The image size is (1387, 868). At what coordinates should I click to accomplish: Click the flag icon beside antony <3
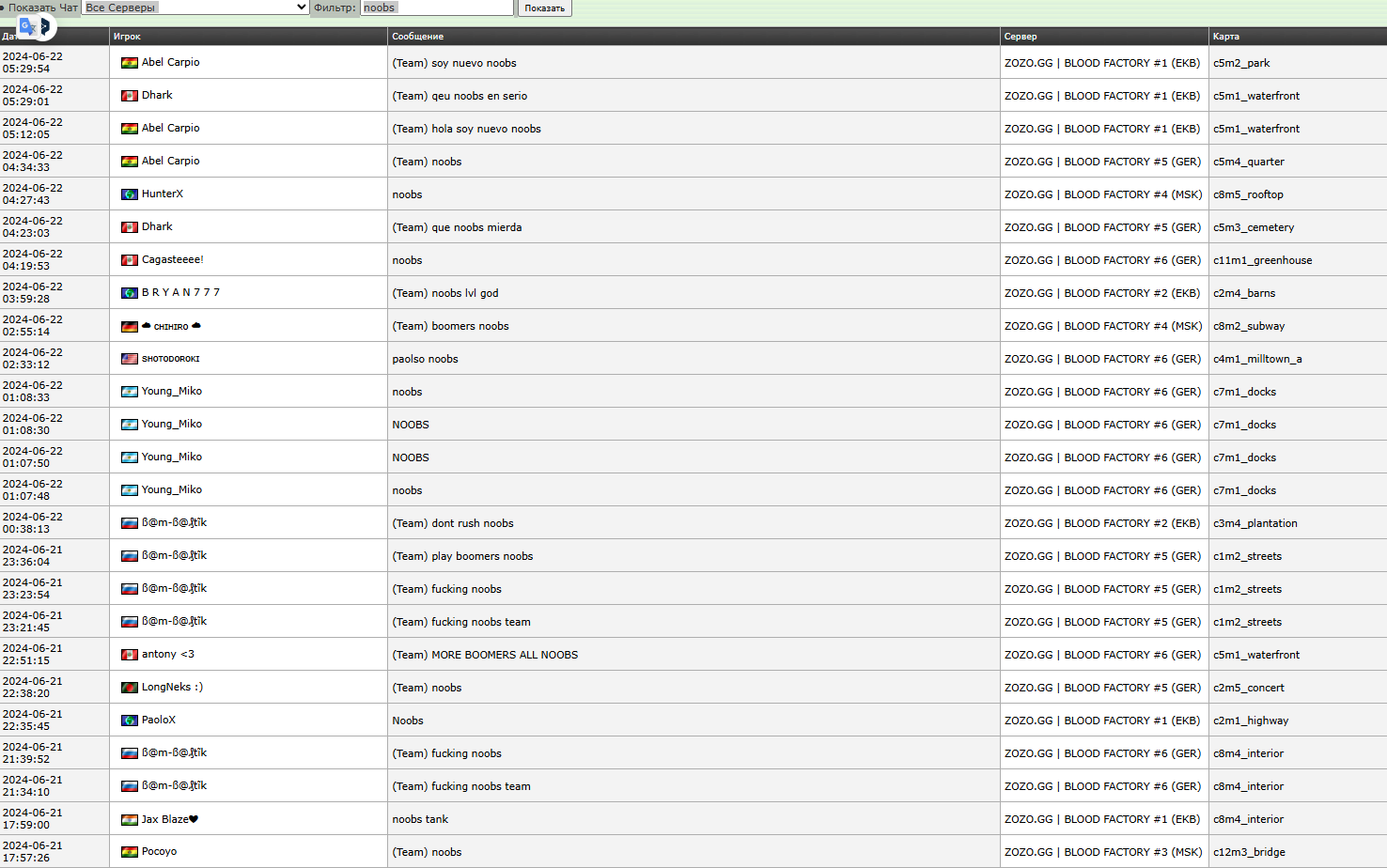(x=130, y=655)
